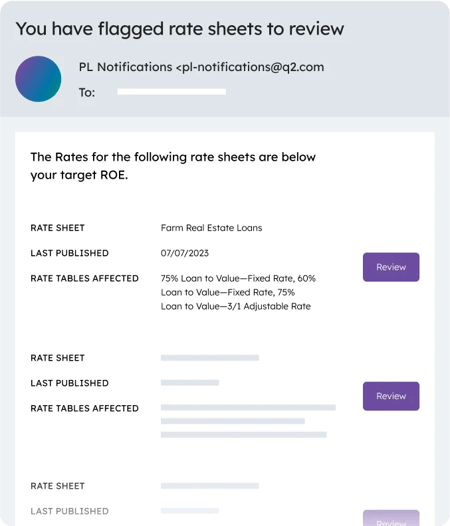Open the Farm Real Estate Loans rate sheet name
Image resolution: width=450 pixels, height=526 pixels.
pos(211,228)
